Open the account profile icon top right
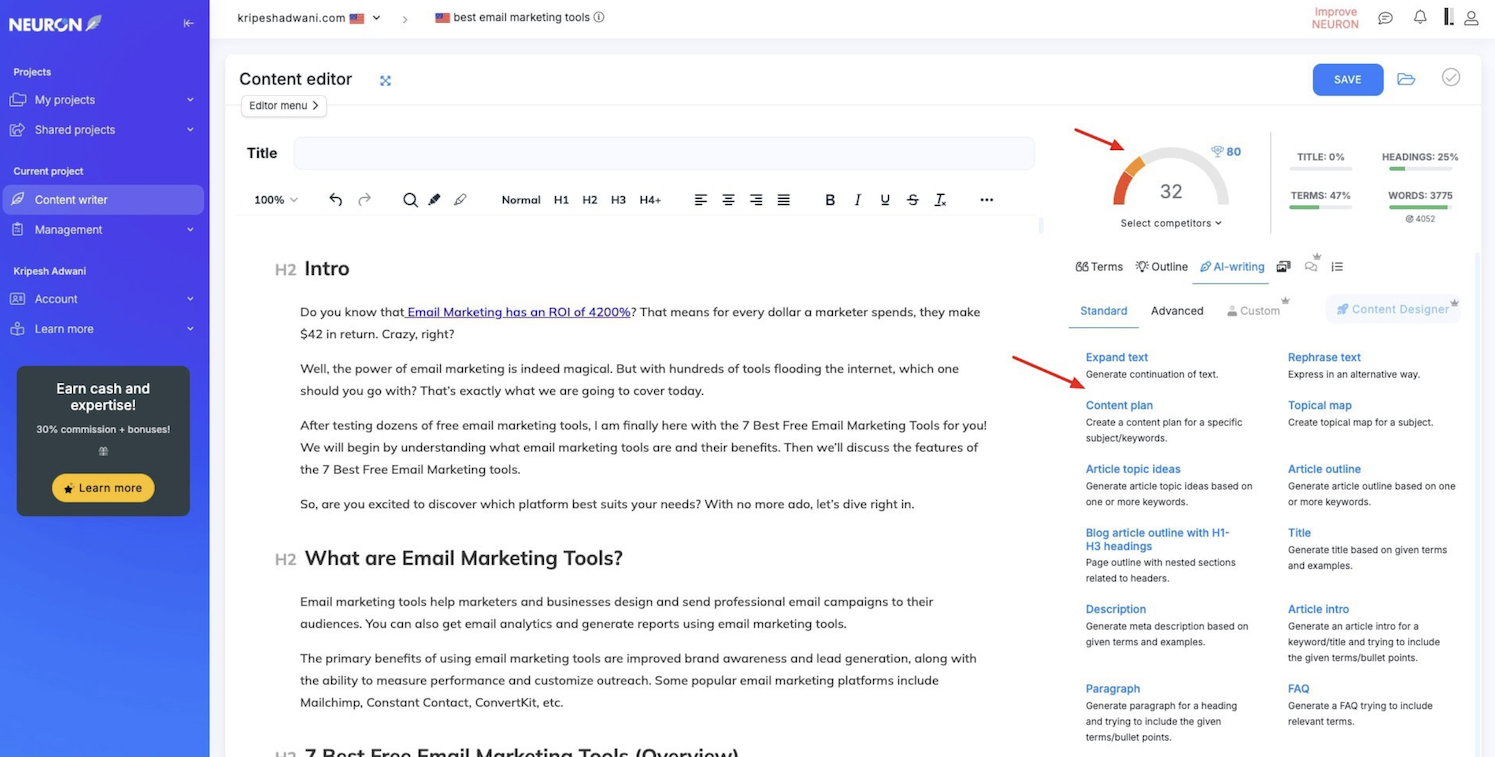This screenshot has height=757, width=1495. 1471,17
